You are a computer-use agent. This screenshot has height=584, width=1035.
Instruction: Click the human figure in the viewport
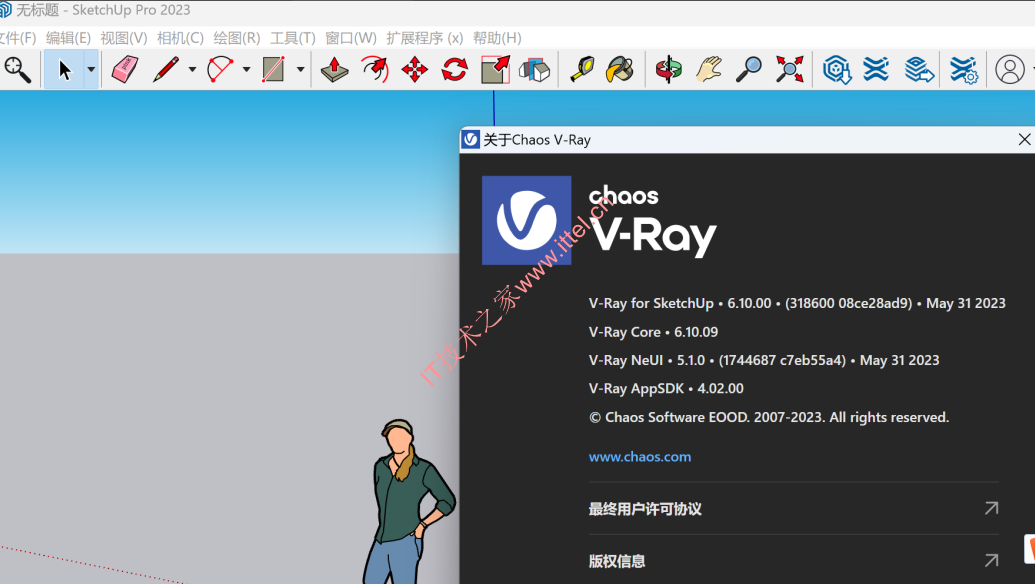point(407,502)
